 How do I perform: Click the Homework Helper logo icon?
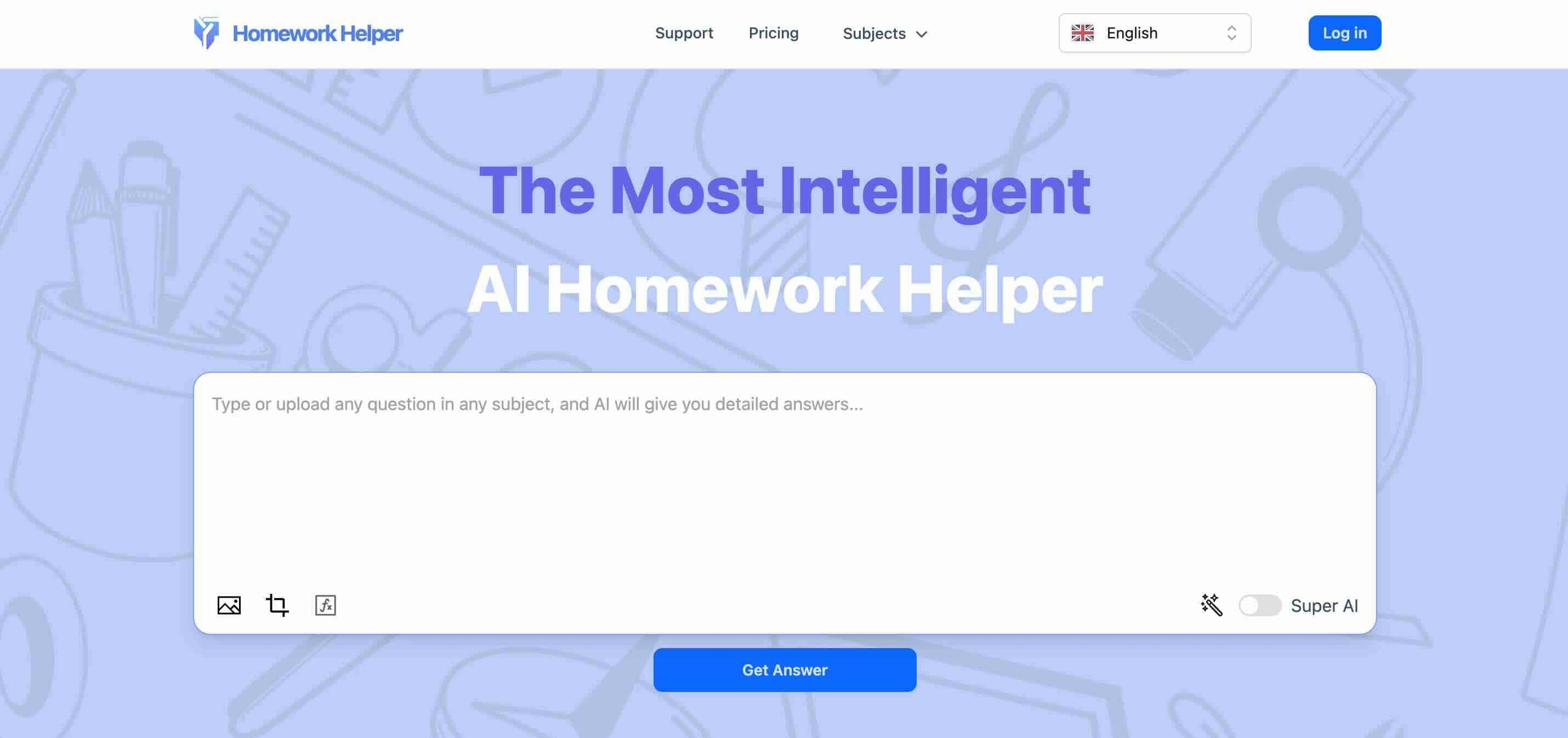tap(206, 33)
